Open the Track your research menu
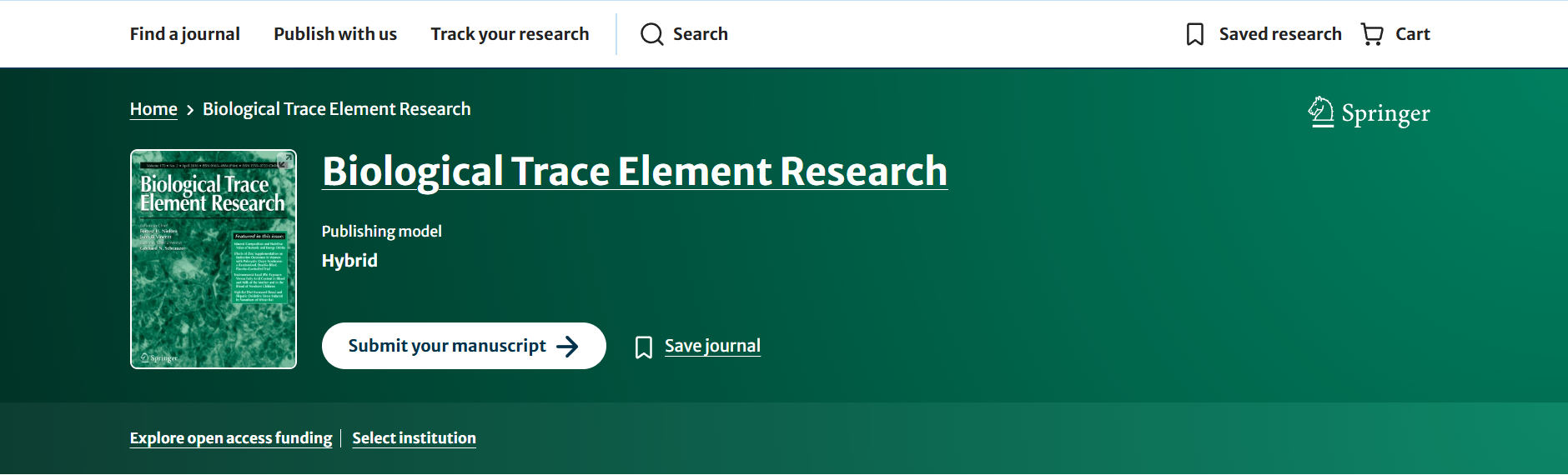Image resolution: width=1568 pixels, height=475 pixels. [510, 34]
